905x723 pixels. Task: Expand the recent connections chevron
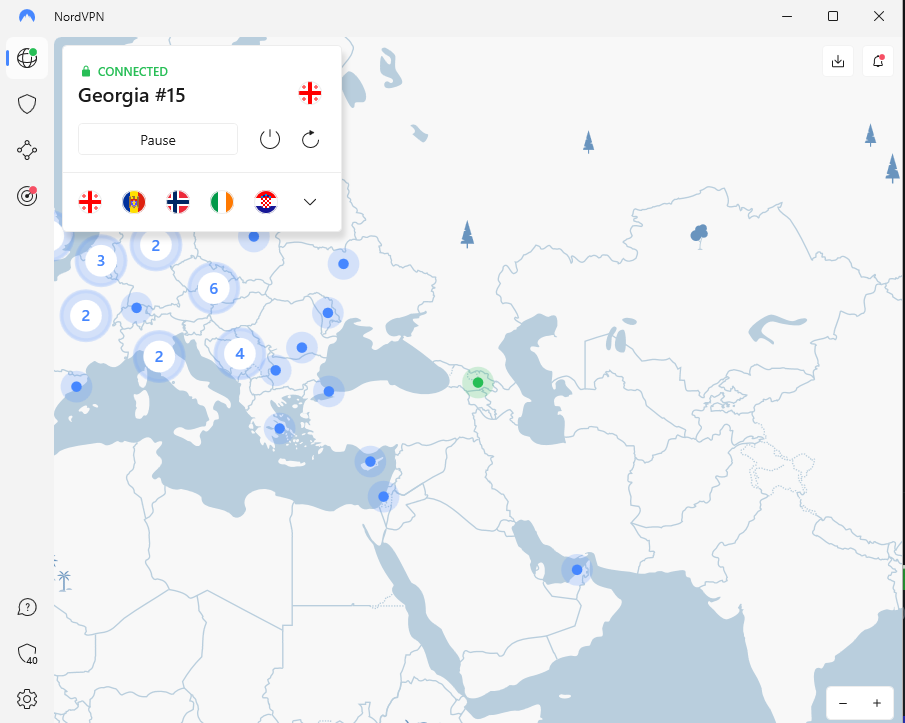point(310,202)
